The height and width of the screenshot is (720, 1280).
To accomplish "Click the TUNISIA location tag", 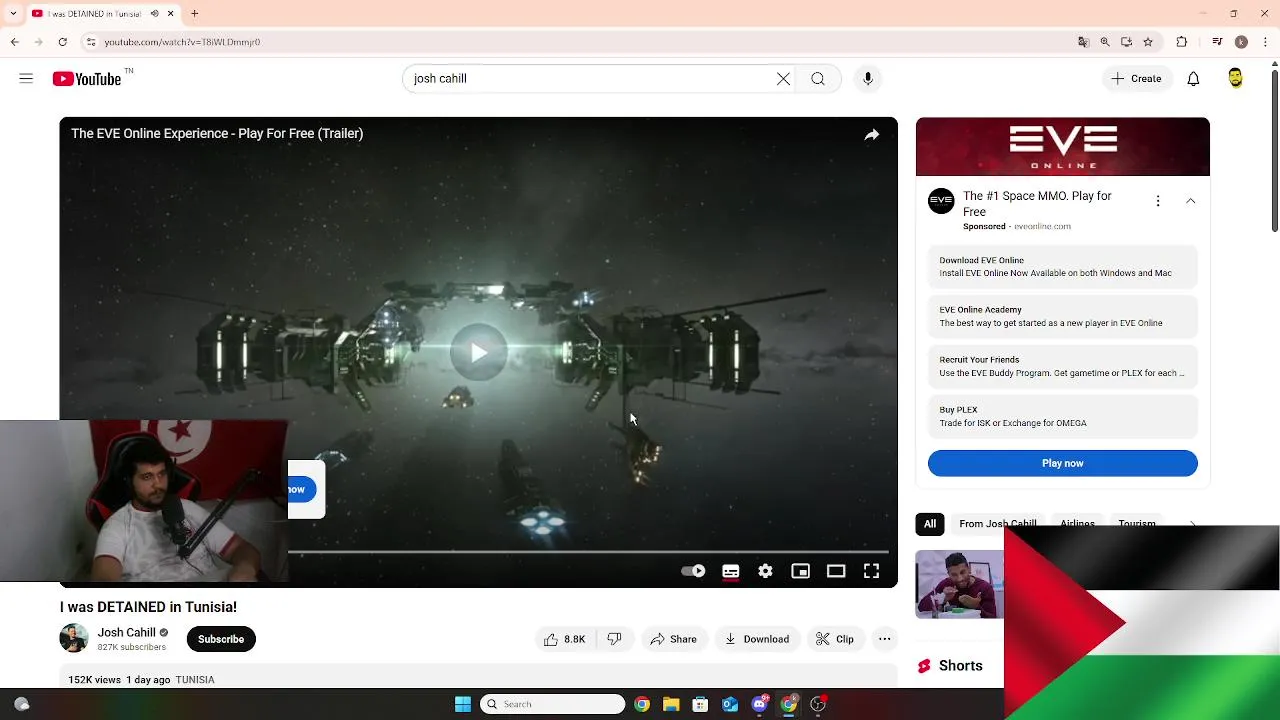I will click(x=195, y=680).
